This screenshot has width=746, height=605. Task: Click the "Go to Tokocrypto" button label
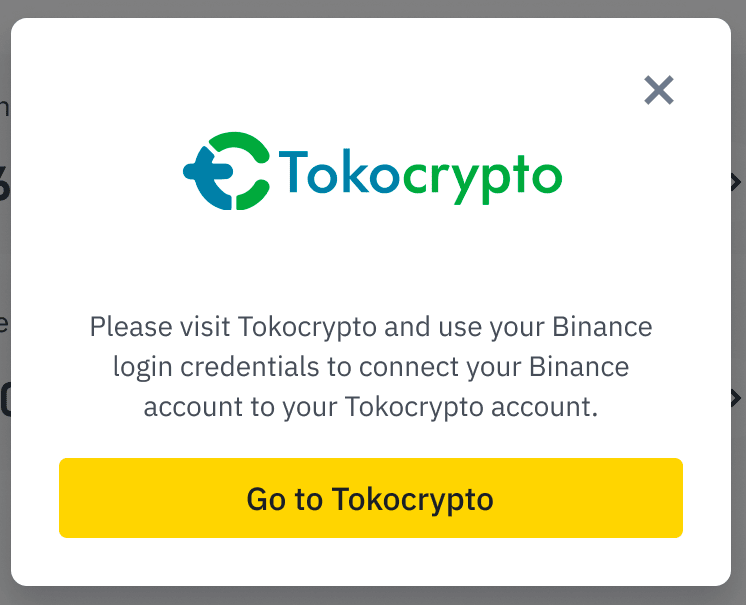point(370,499)
